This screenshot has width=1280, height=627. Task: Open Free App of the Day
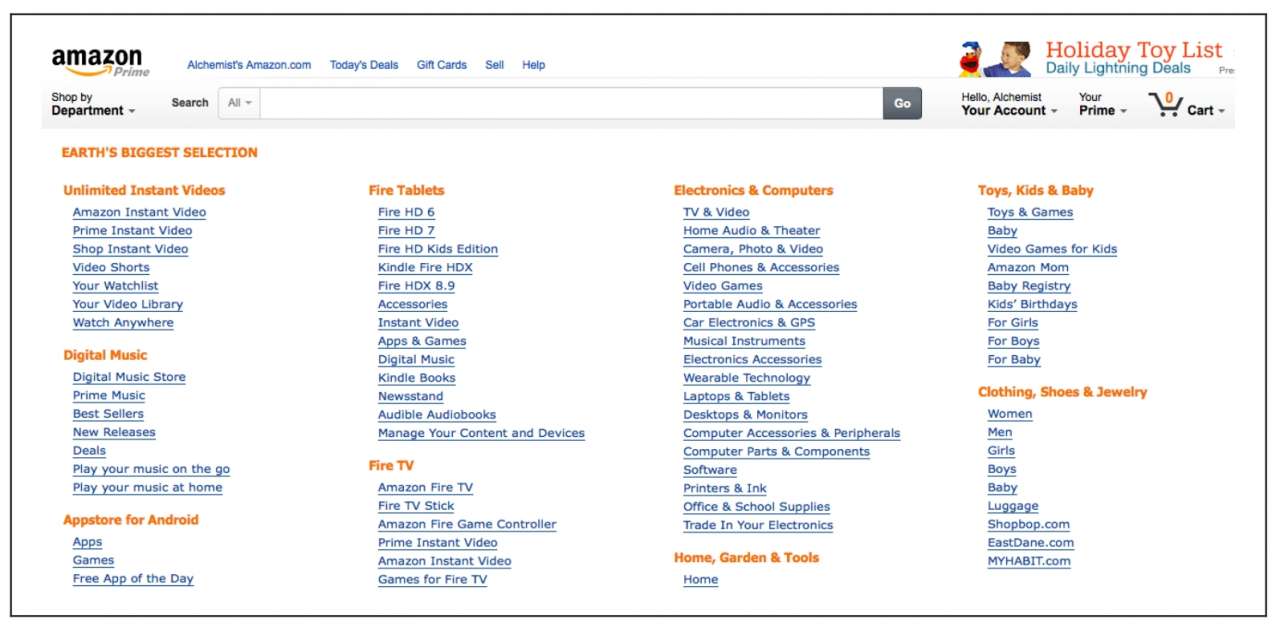click(x=133, y=579)
